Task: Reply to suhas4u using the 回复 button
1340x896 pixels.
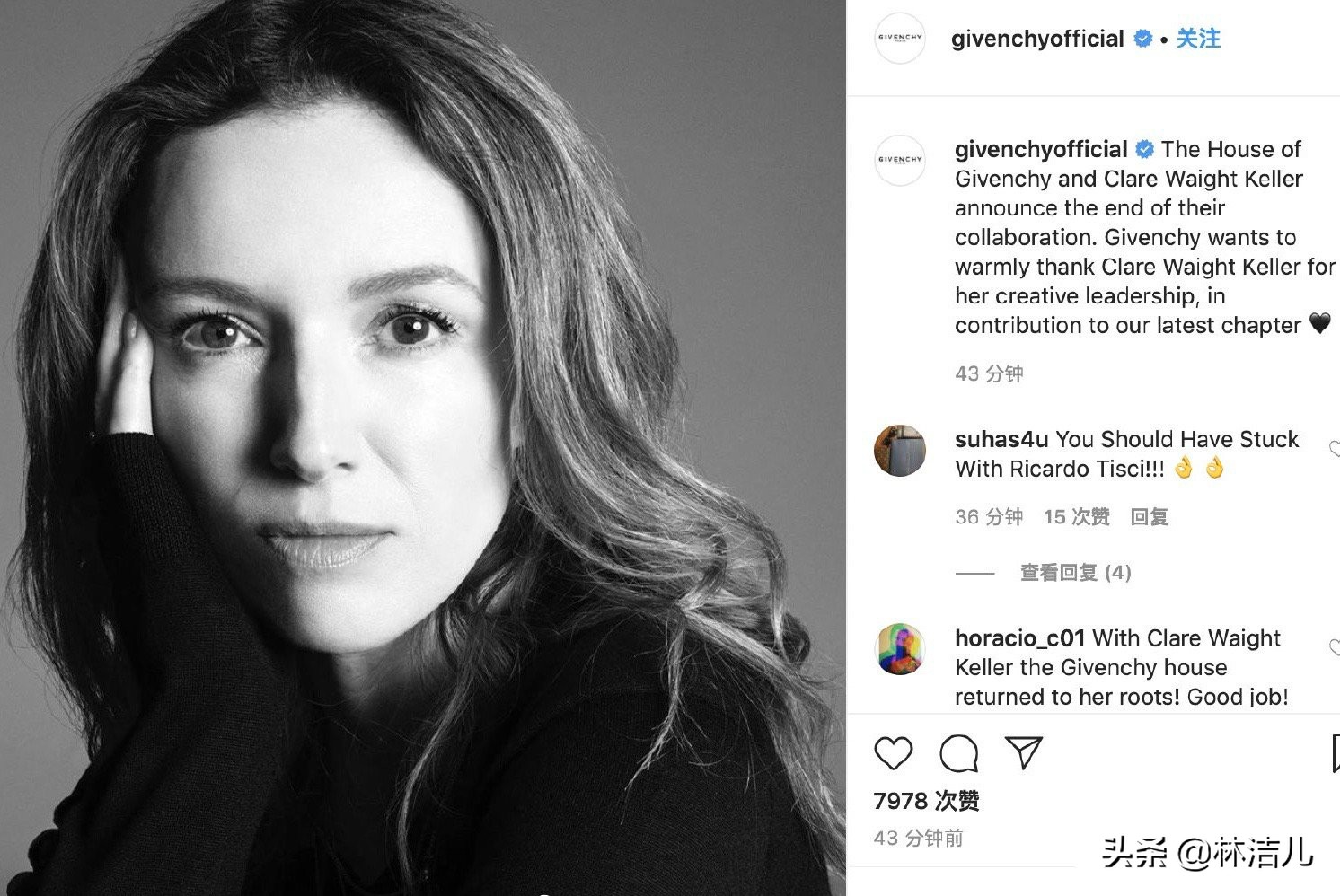Action: 1149,516
